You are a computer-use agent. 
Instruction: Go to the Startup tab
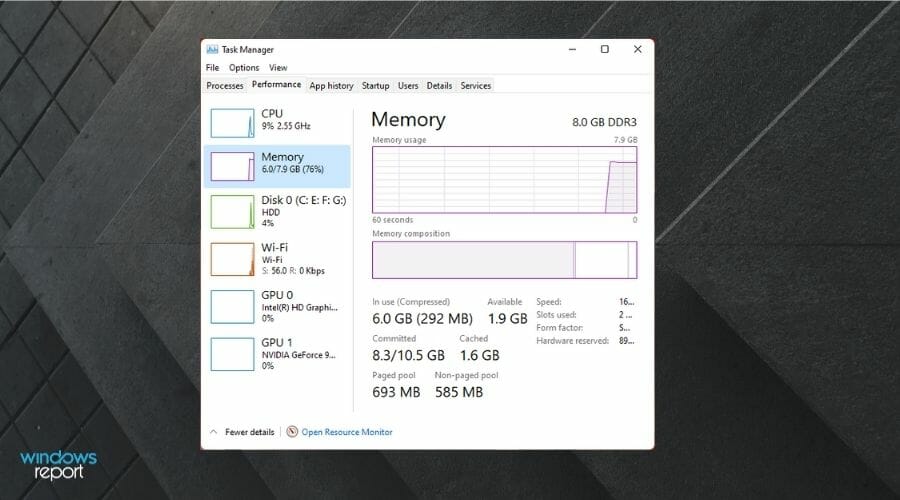point(376,86)
